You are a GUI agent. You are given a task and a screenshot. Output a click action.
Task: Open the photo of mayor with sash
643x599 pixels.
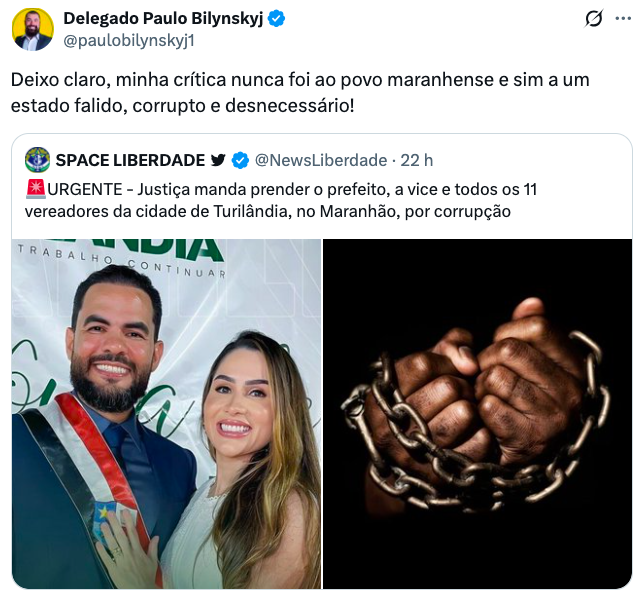click(x=166, y=414)
